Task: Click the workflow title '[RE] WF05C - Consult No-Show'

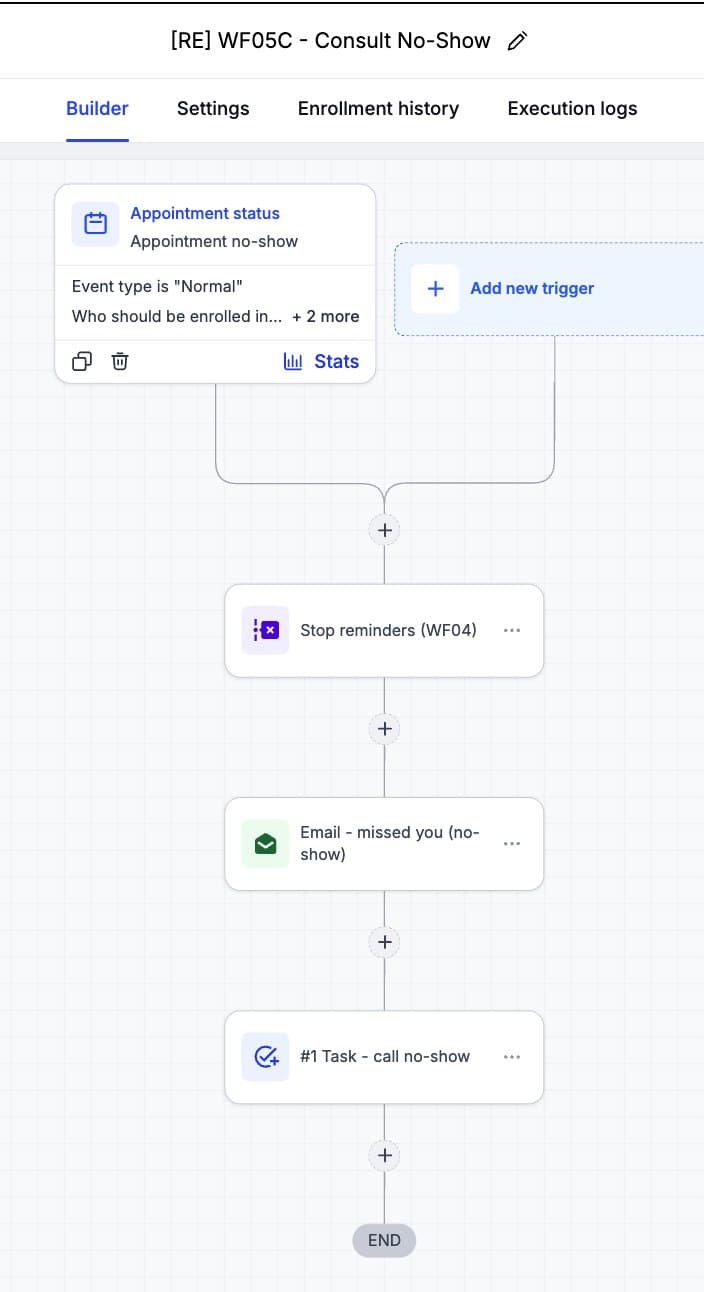Action: pyautogui.click(x=331, y=41)
